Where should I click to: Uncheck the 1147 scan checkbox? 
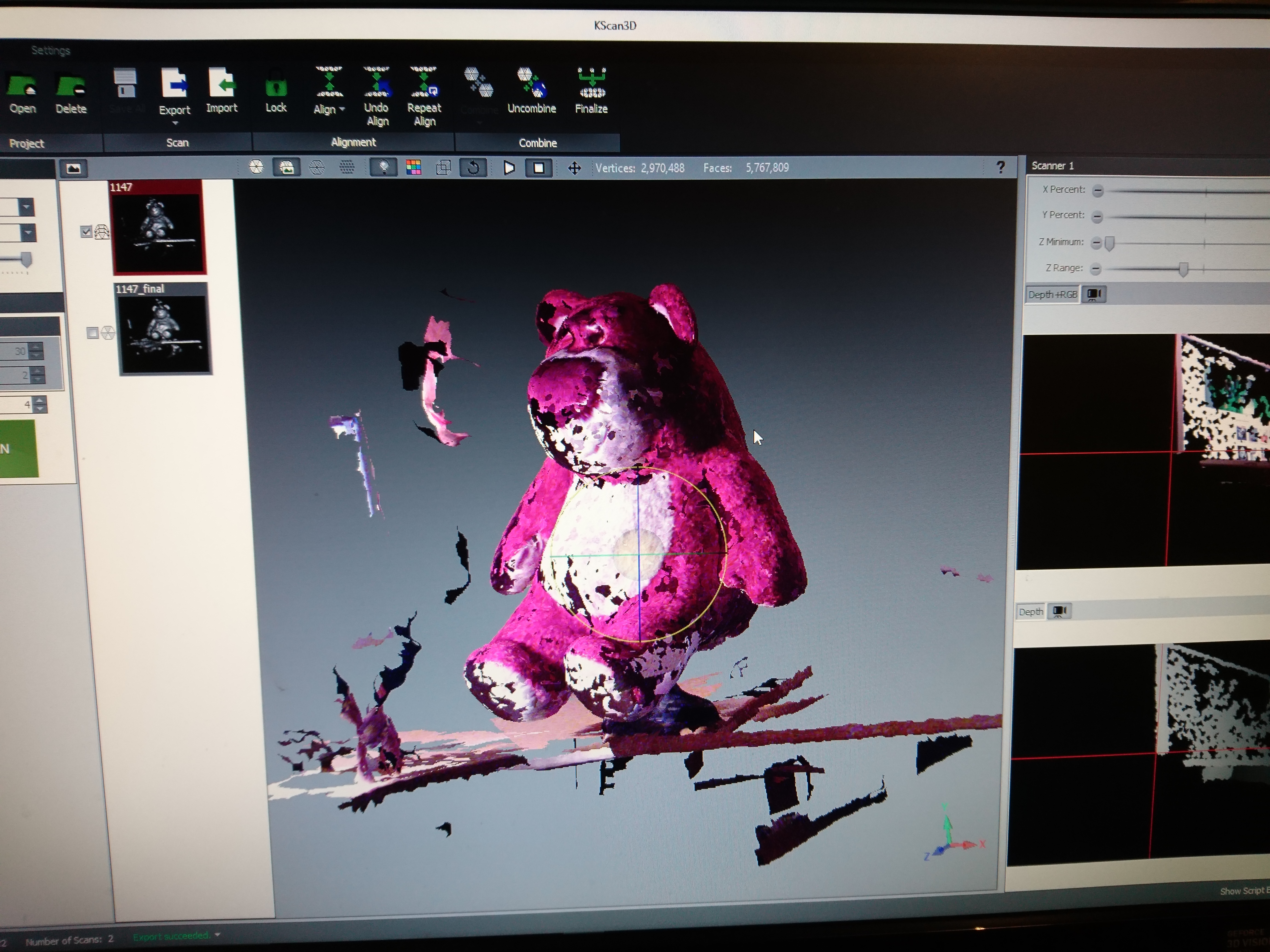(86, 232)
